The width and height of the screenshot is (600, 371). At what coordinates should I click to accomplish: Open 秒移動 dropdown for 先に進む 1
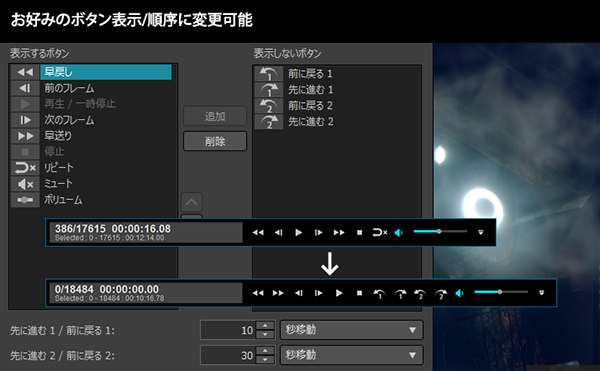tap(352, 330)
